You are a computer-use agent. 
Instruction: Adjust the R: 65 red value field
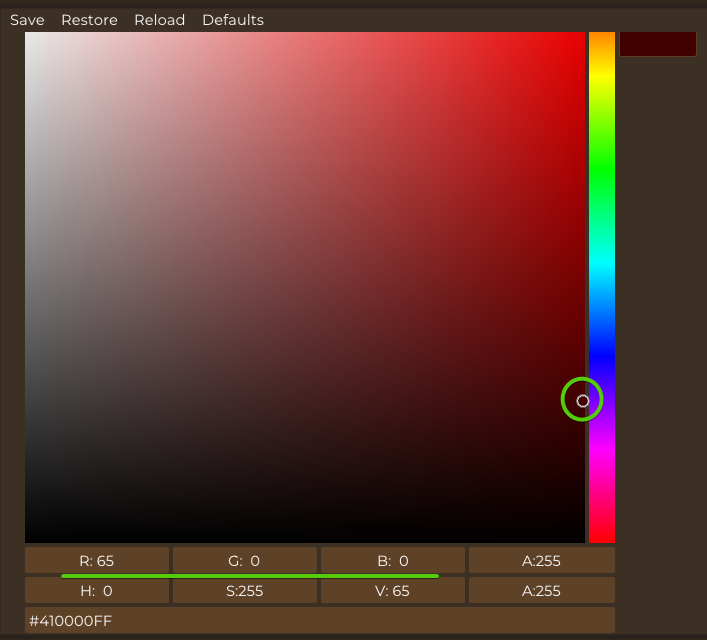click(x=97, y=561)
